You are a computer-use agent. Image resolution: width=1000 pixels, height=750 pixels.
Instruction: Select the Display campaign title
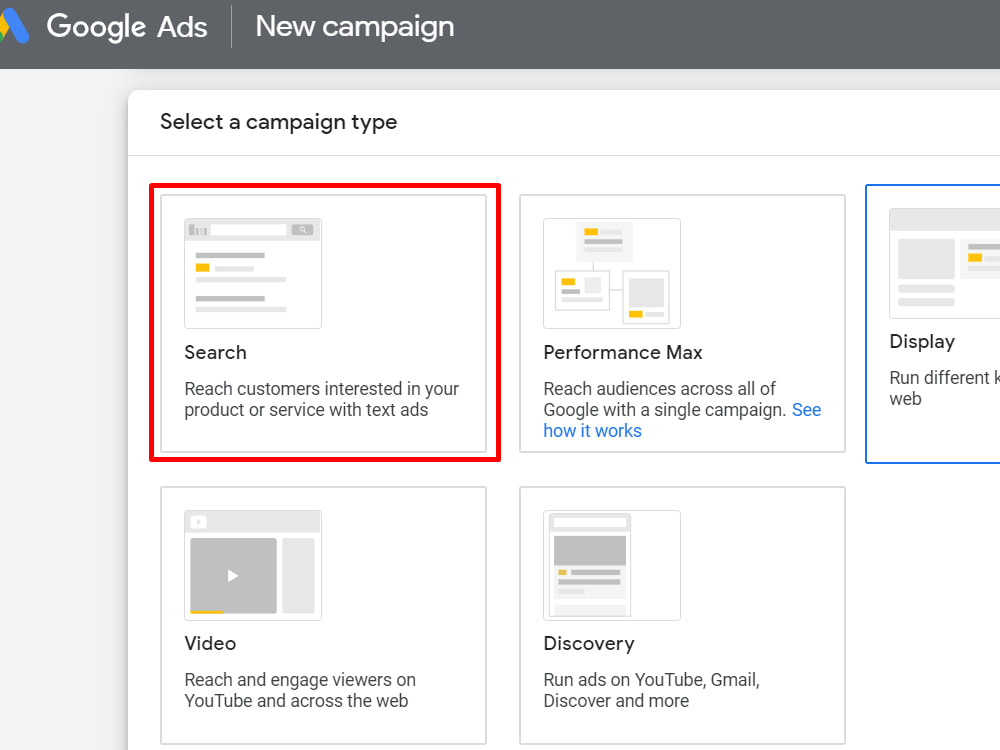(x=922, y=342)
